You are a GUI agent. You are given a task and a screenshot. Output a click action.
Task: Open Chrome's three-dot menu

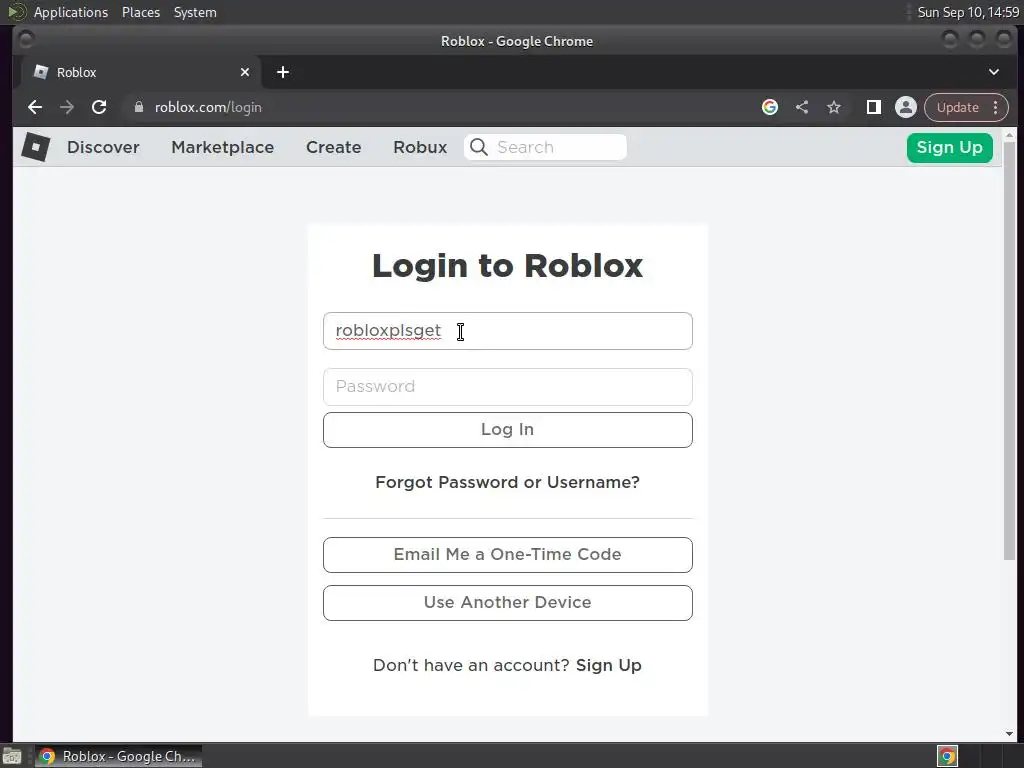pyautogui.click(x=996, y=107)
